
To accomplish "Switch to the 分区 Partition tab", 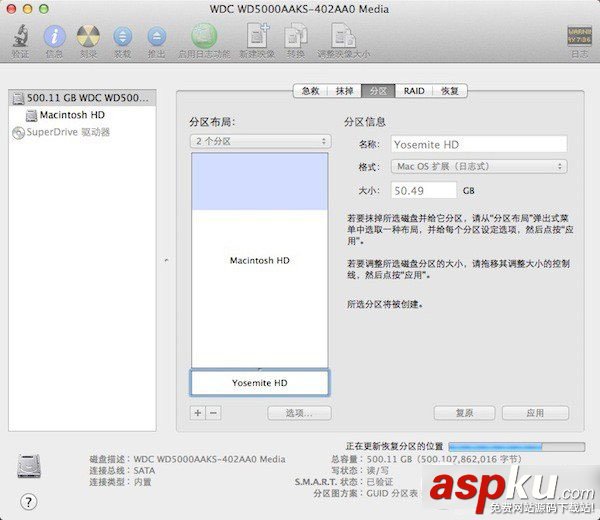I will click(378, 91).
